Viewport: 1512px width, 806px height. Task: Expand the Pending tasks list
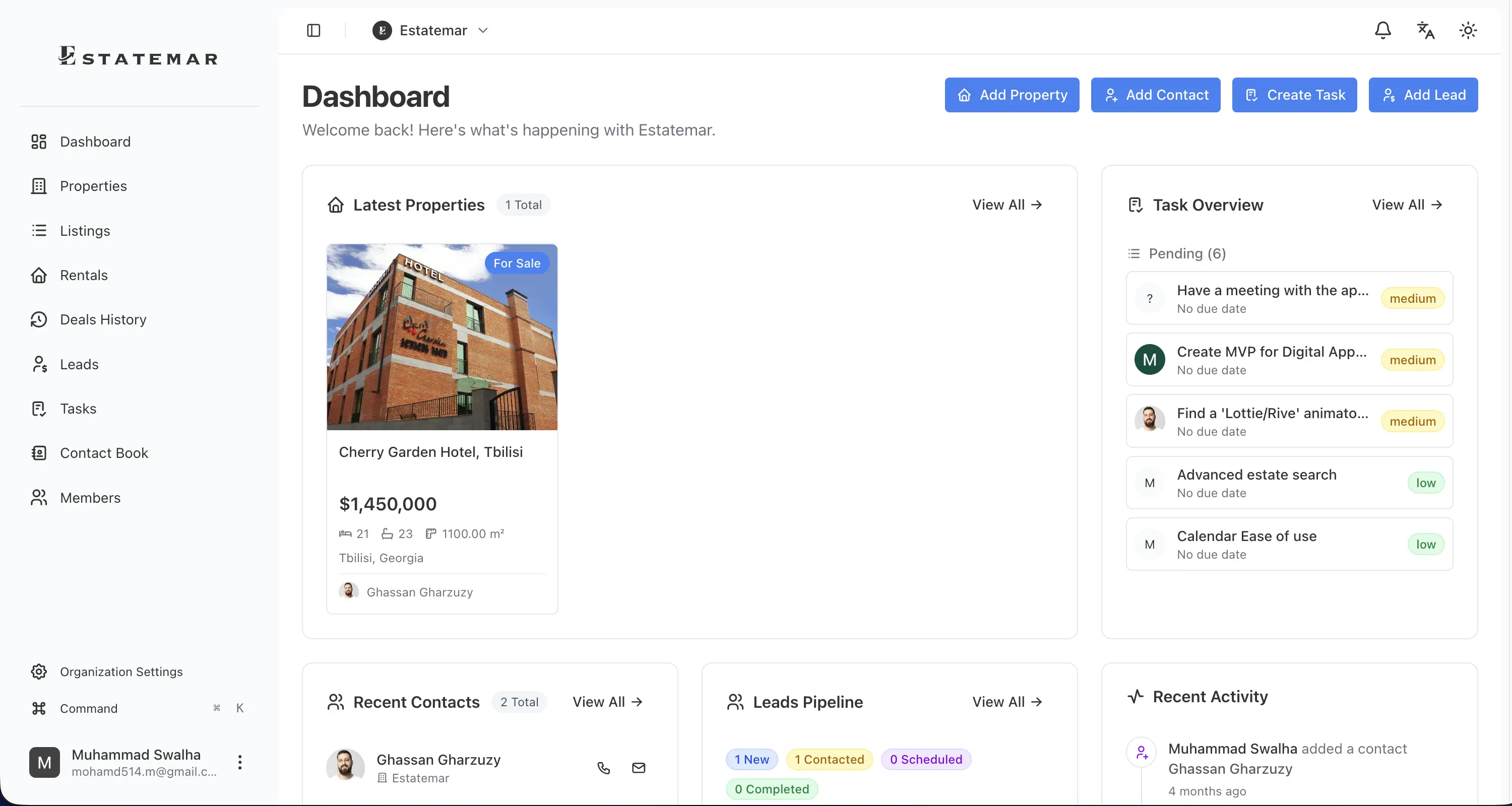pyautogui.click(x=1177, y=253)
